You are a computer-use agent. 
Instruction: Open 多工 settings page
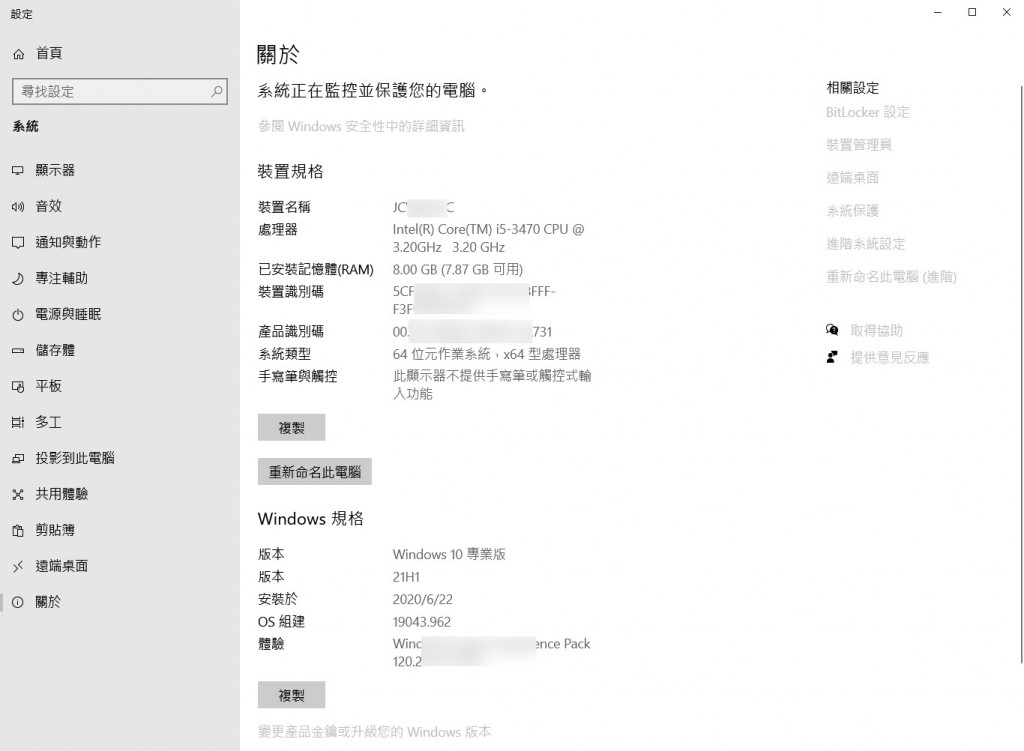click(x=120, y=422)
